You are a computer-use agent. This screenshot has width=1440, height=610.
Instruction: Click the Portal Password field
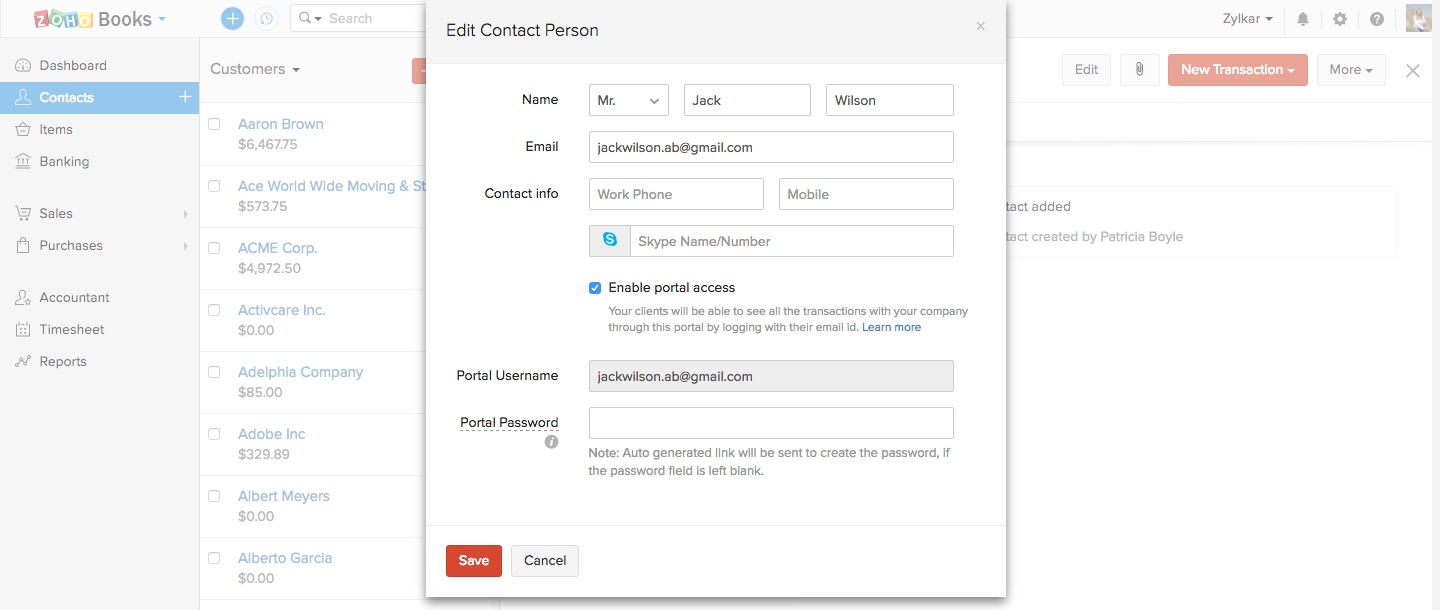point(771,423)
